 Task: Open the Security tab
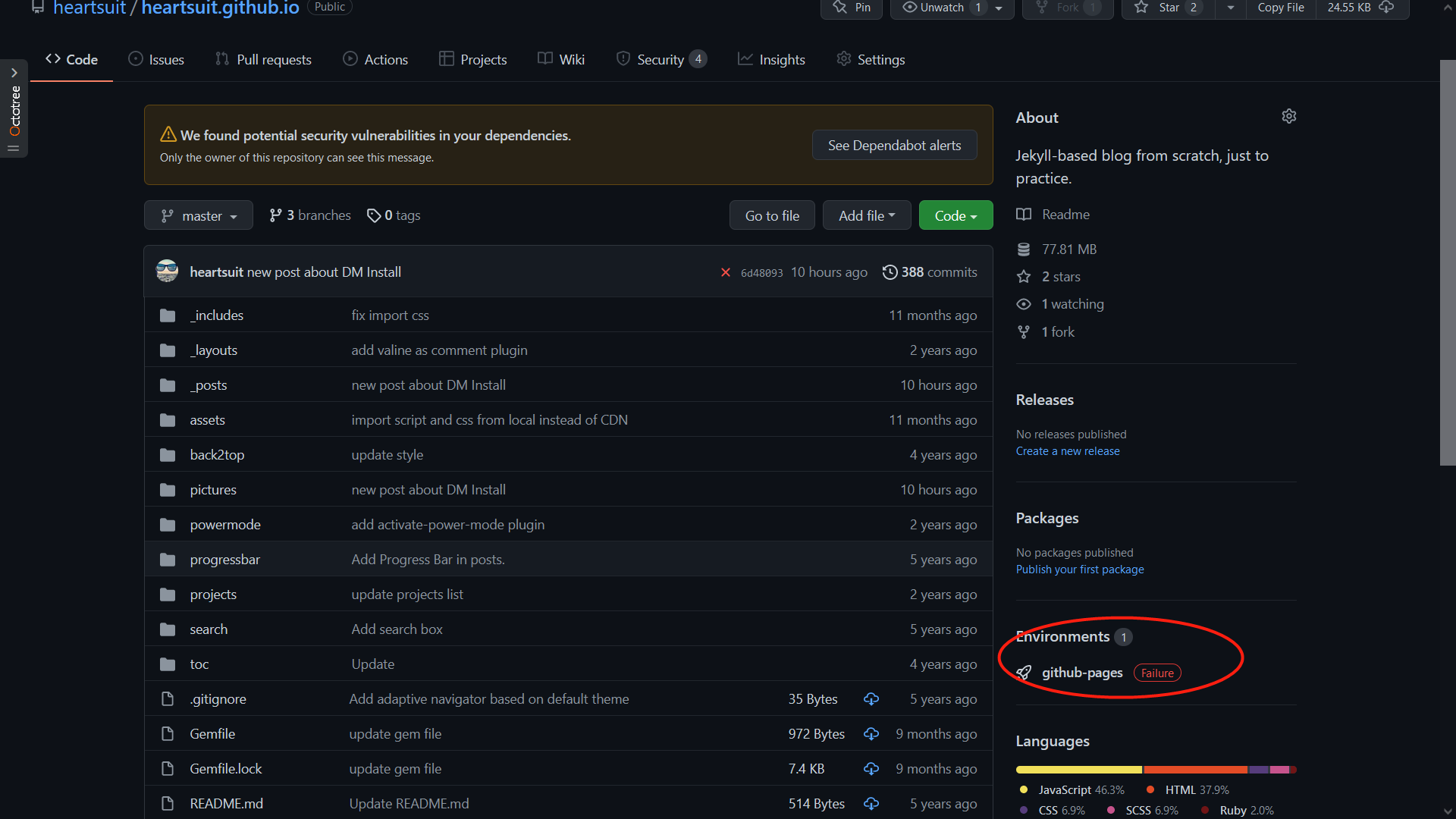(x=662, y=59)
